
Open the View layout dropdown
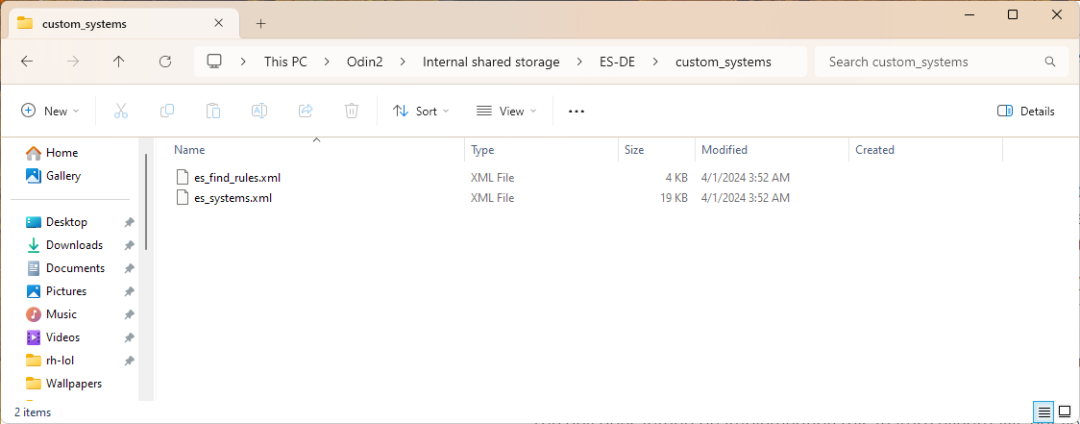505,111
